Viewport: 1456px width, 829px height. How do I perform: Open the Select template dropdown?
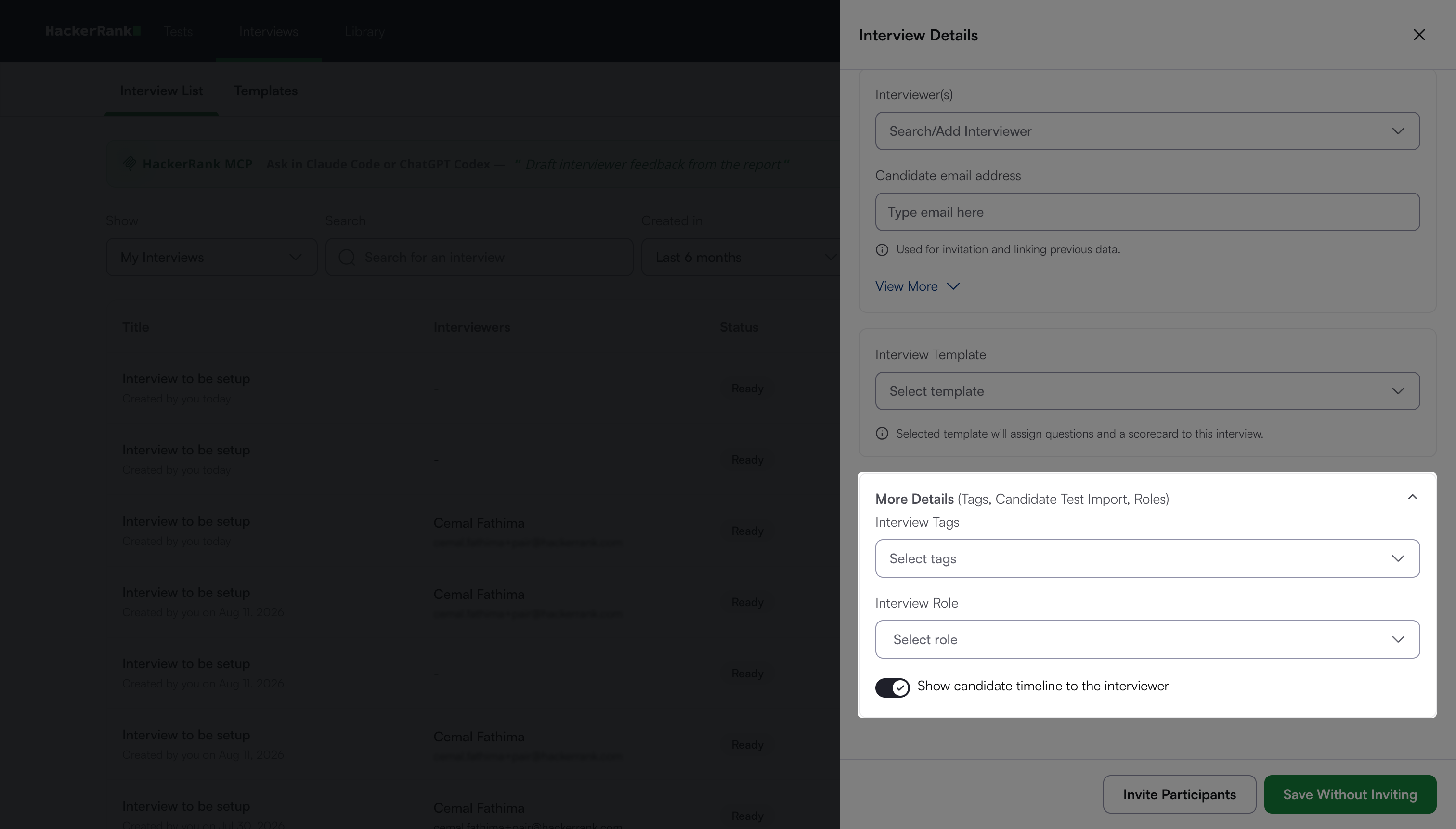pyautogui.click(x=1147, y=391)
